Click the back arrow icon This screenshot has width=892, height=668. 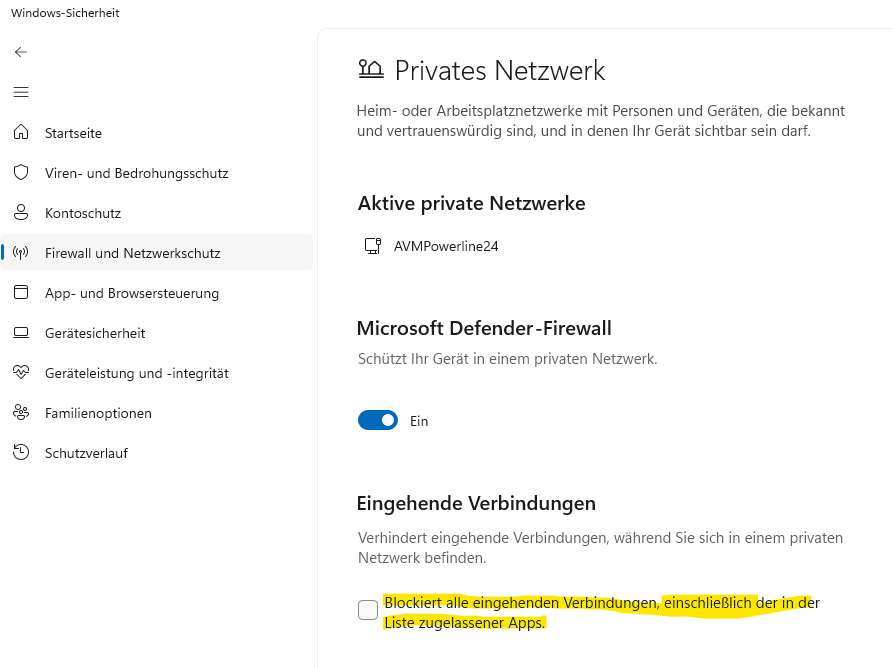[21, 52]
